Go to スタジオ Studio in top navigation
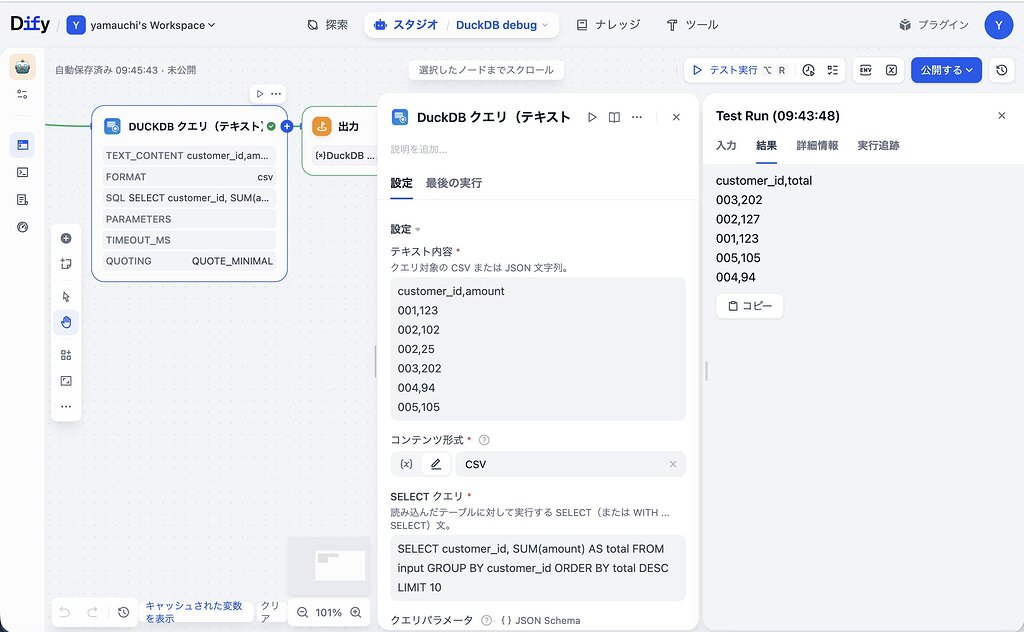 [406, 25]
